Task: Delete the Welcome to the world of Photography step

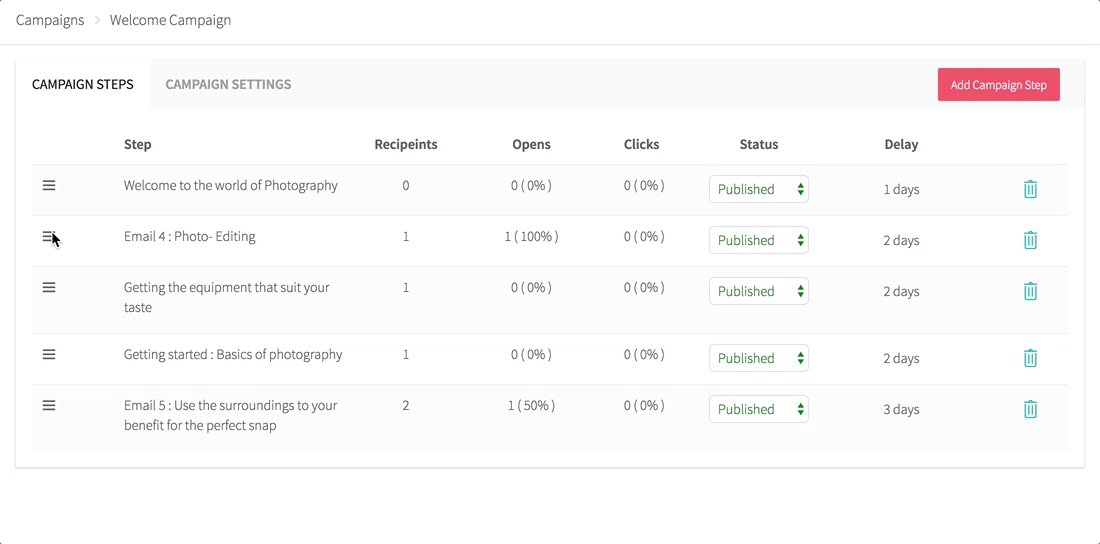Action: (1030, 189)
